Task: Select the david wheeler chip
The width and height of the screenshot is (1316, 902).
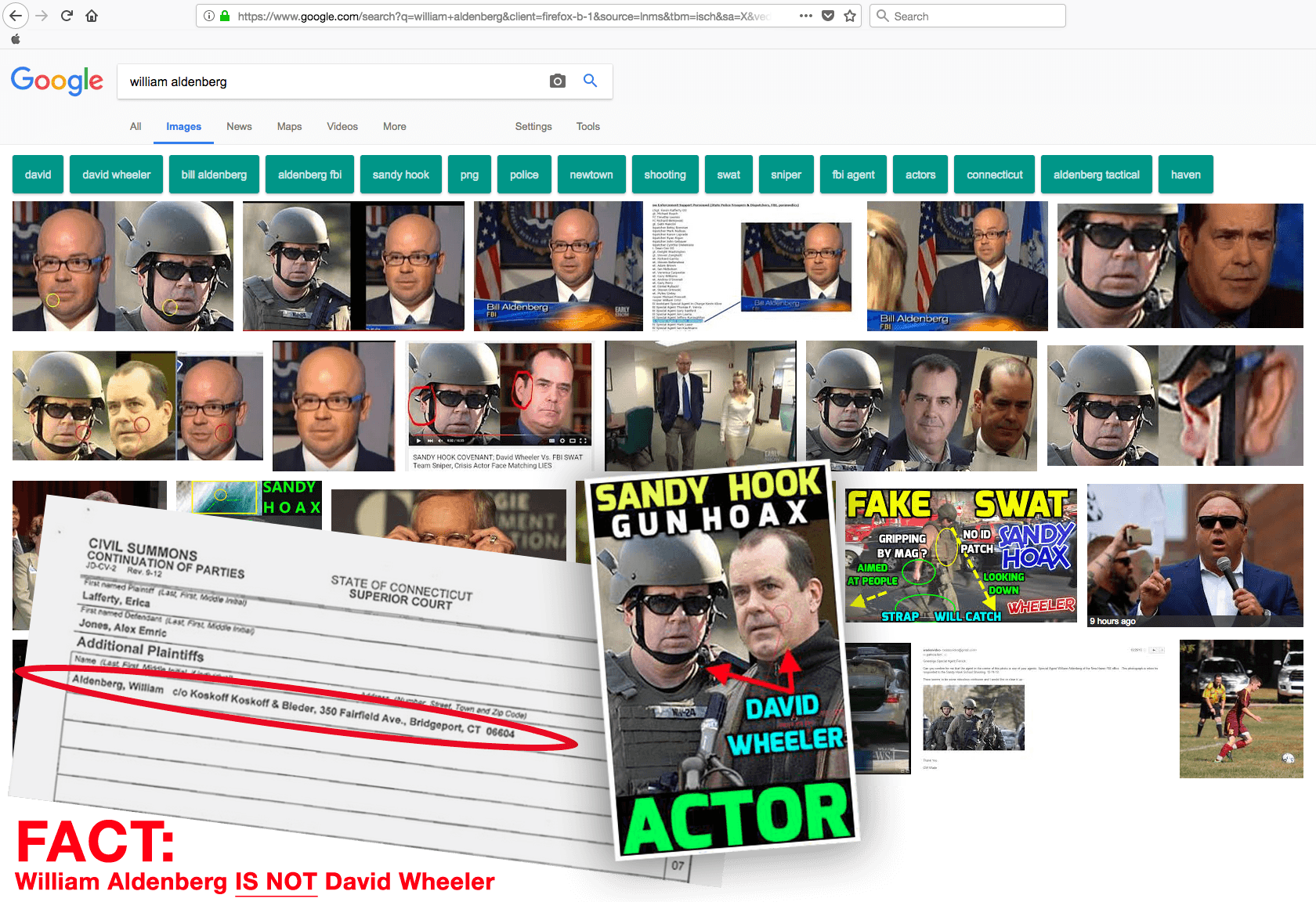Action: pos(117,175)
